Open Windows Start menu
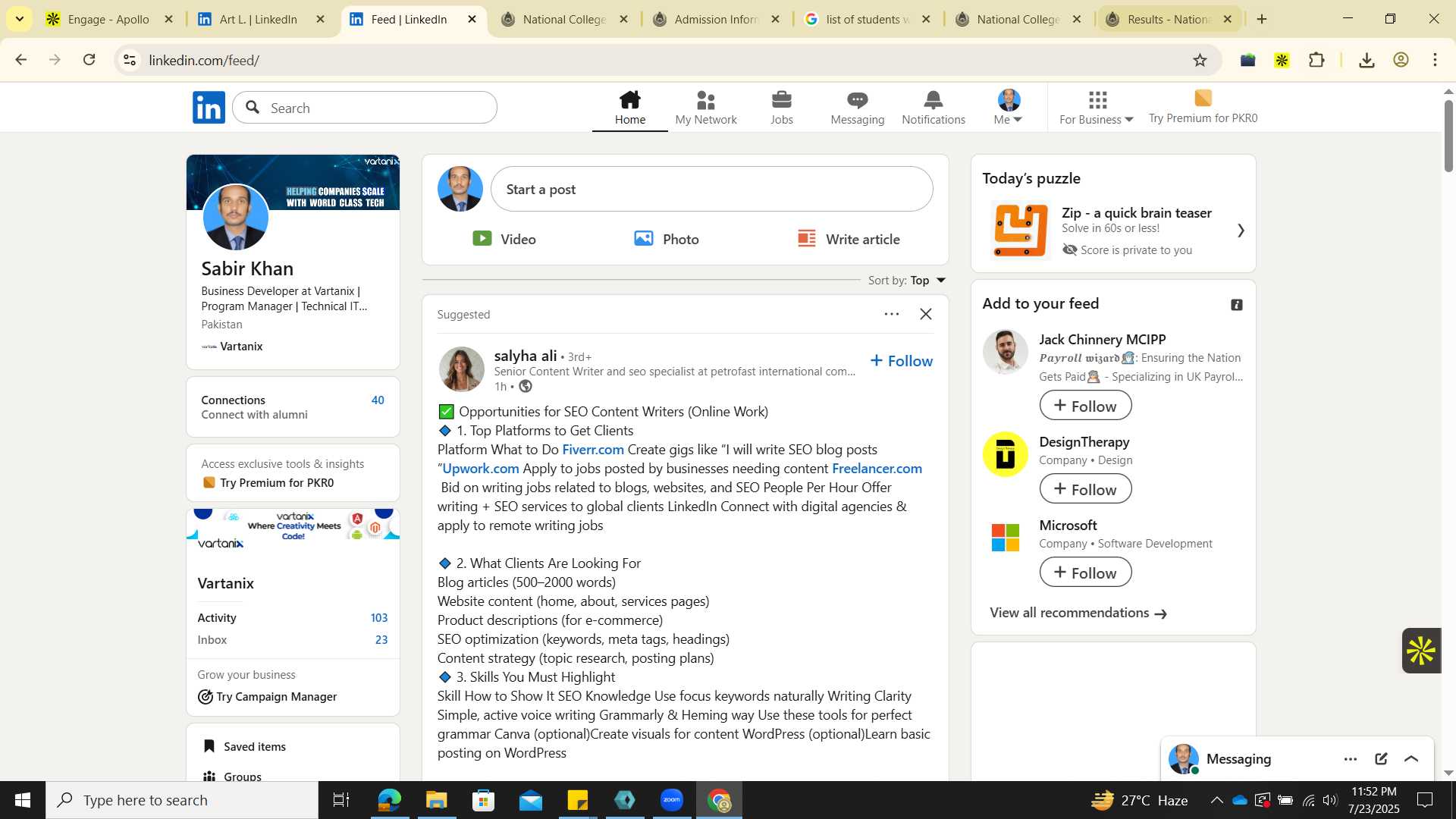Image resolution: width=1456 pixels, height=819 pixels. [x=23, y=800]
